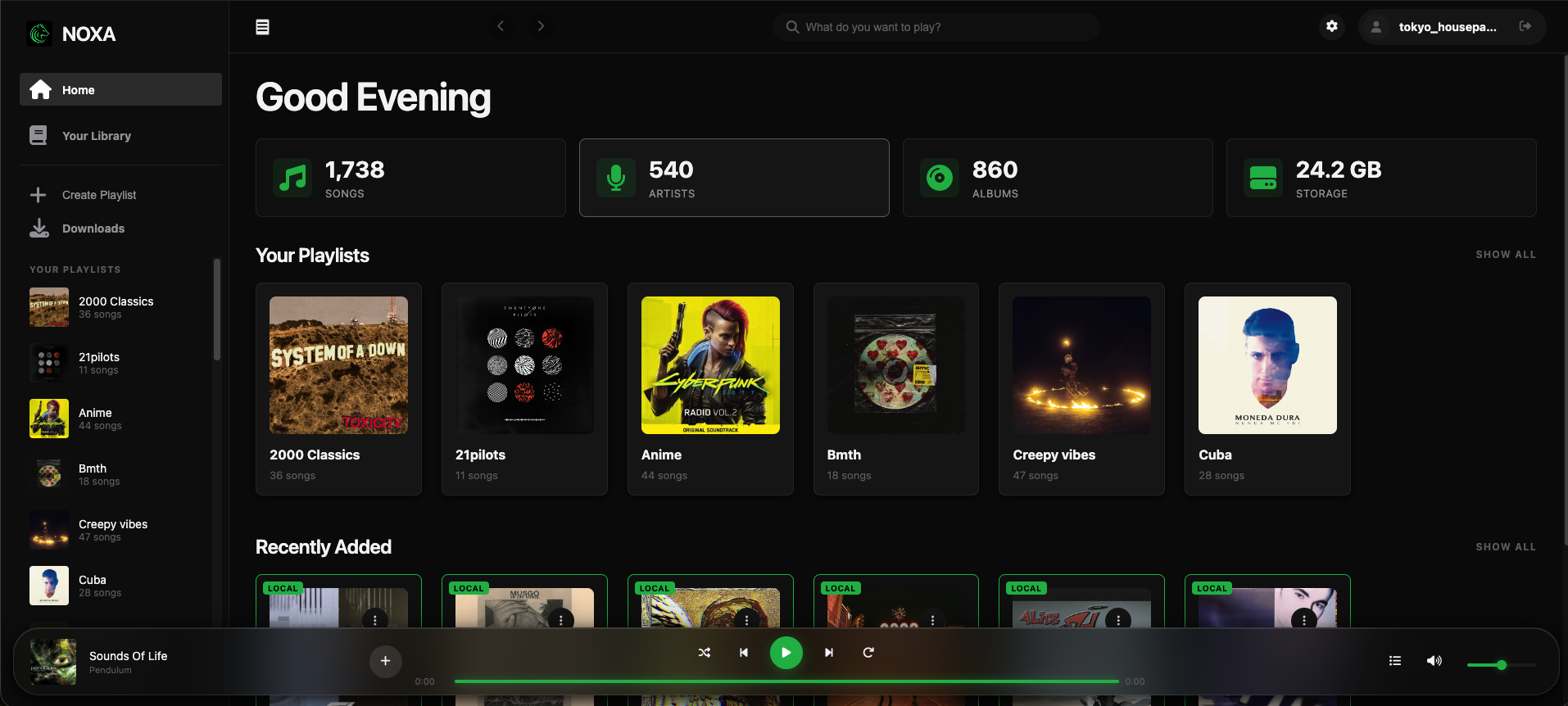
Task: Open Downloads in the sidebar
Action: [x=93, y=229]
